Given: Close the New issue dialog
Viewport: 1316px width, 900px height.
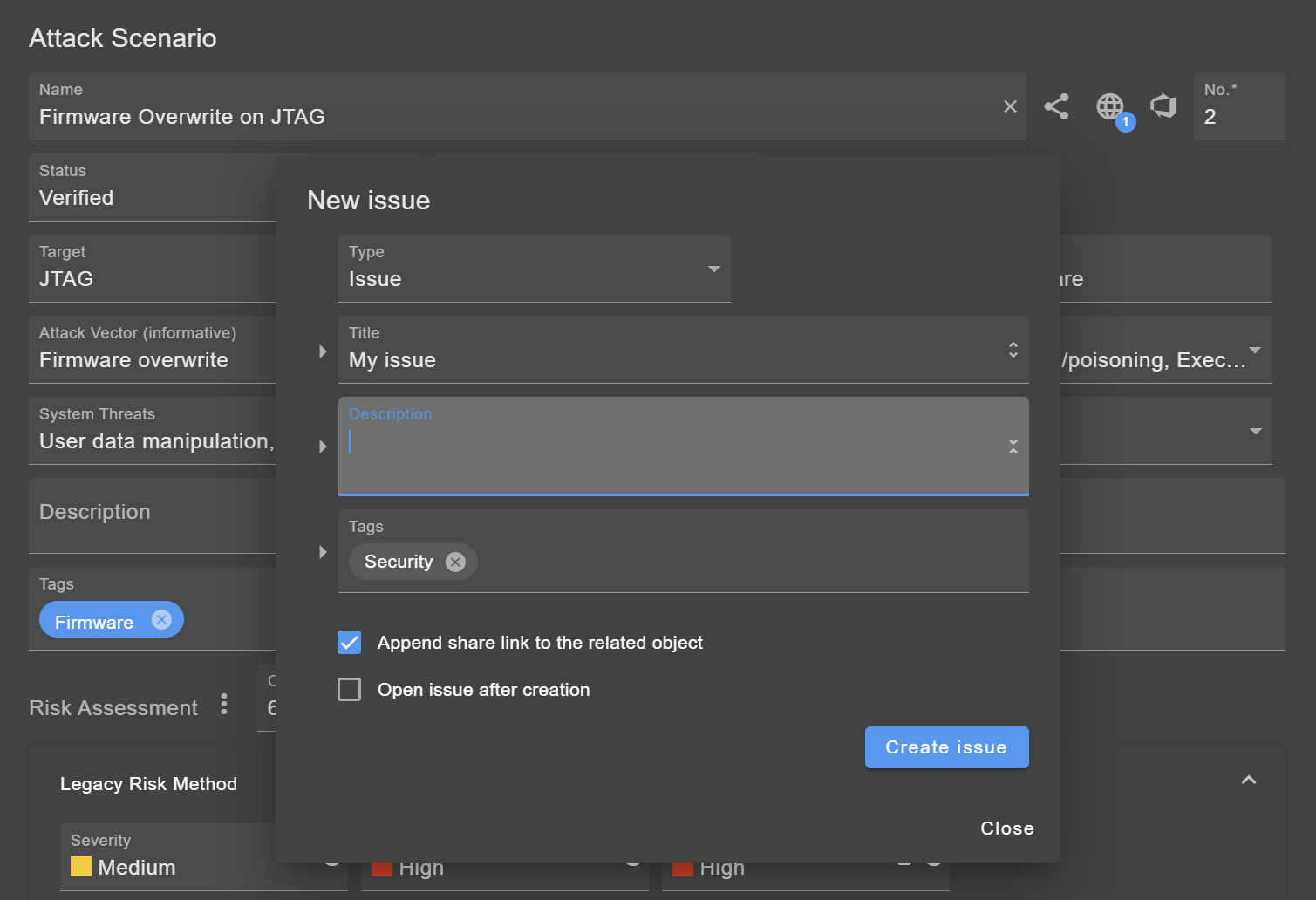Looking at the screenshot, I should click(x=1006, y=828).
